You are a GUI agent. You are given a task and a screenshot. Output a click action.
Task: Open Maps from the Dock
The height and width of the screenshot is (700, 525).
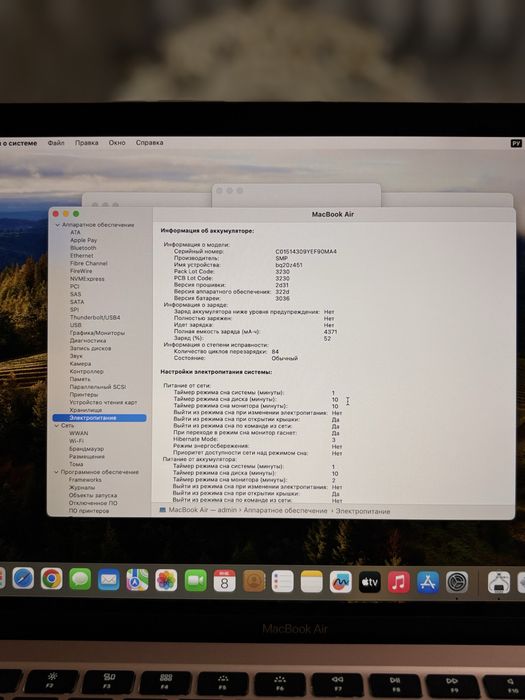[x=138, y=580]
